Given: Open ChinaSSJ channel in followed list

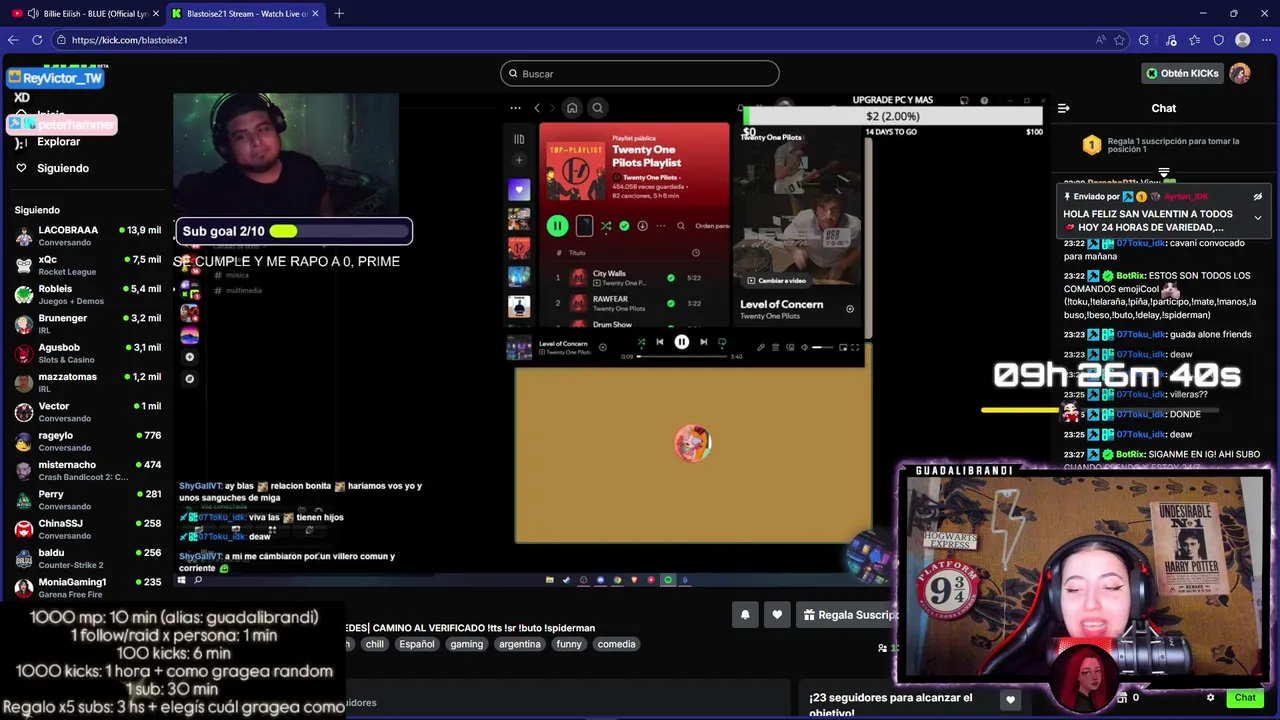Looking at the screenshot, I should click(x=88, y=529).
